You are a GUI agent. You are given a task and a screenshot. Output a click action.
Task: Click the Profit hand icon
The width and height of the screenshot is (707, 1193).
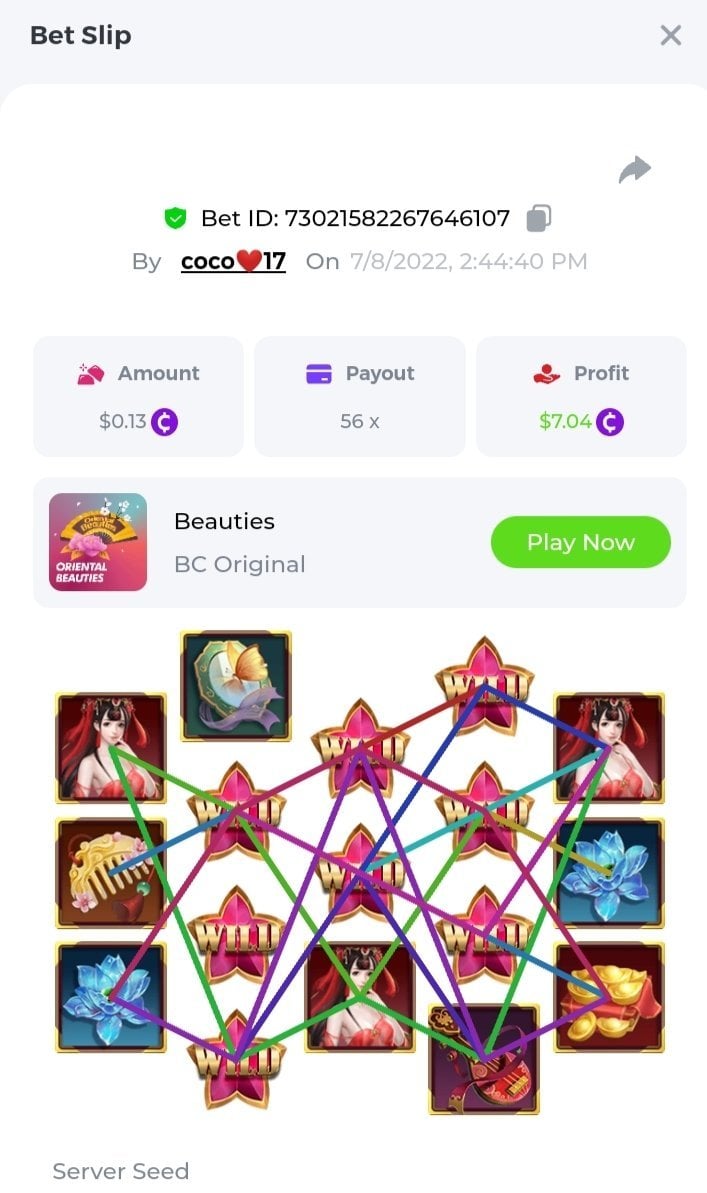tap(546, 374)
